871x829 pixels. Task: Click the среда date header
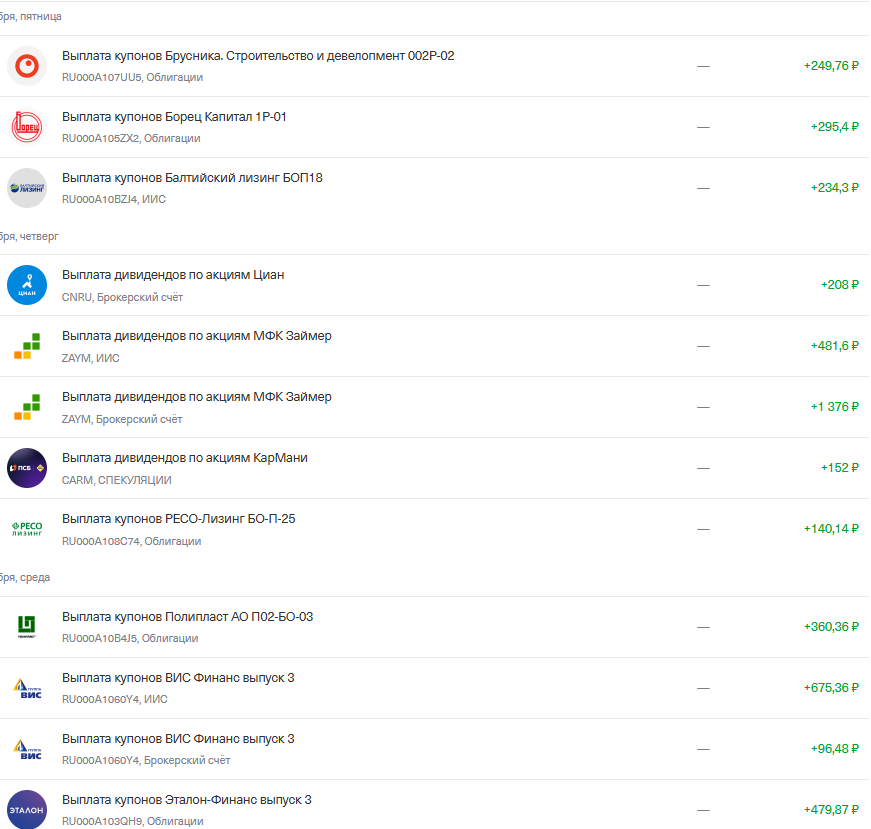(25, 578)
